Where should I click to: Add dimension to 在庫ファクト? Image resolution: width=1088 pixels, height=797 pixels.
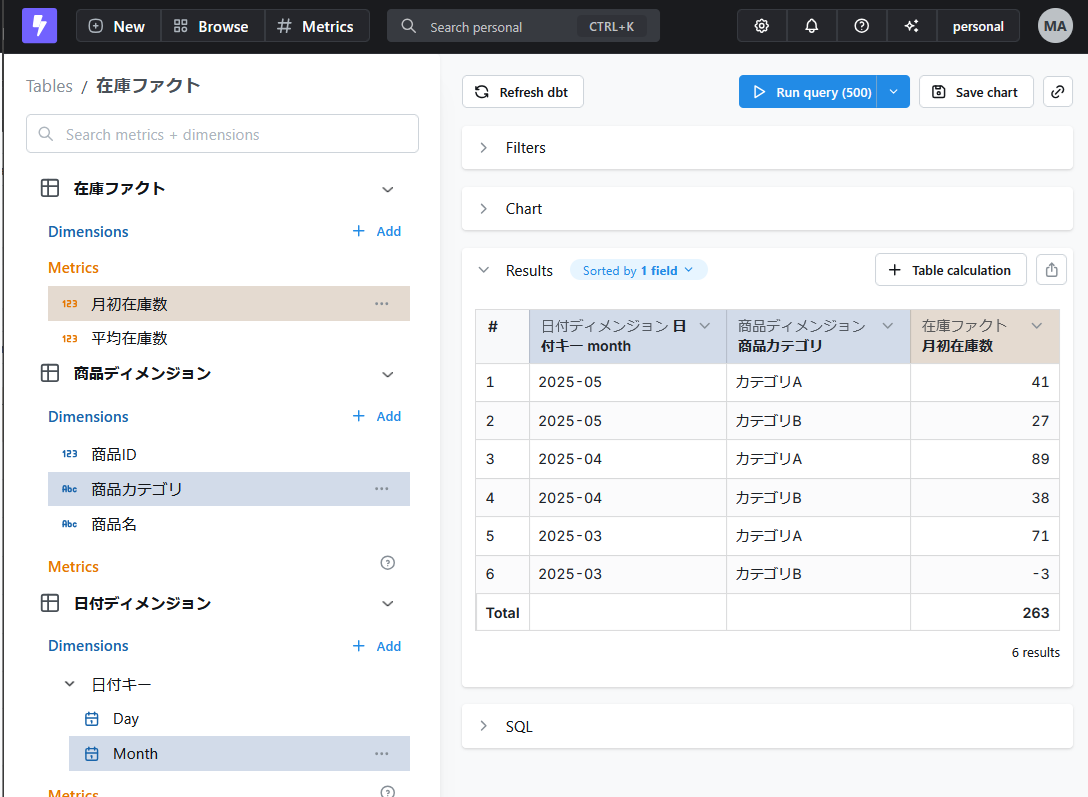pos(377,231)
